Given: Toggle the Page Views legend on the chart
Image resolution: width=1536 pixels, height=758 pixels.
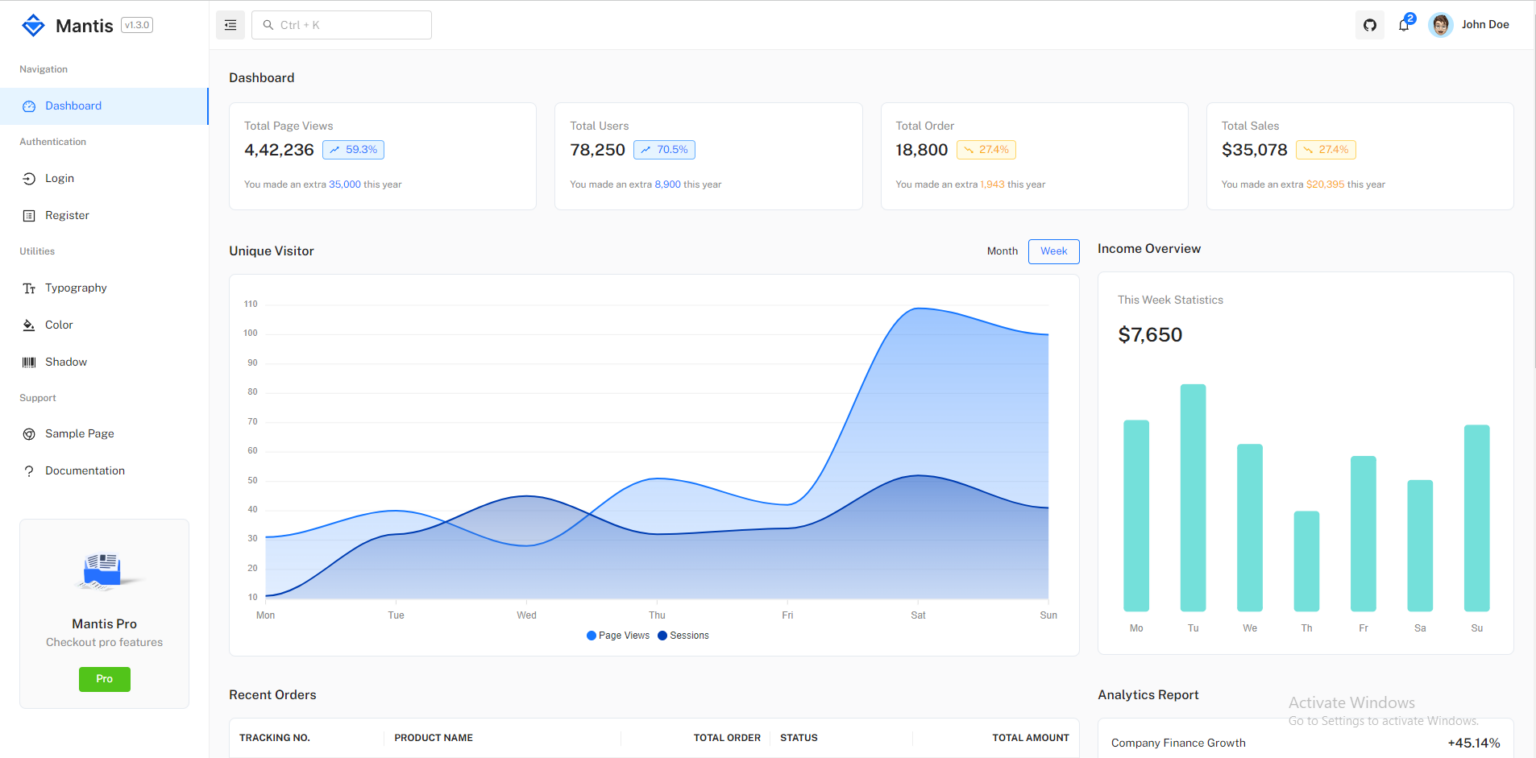Looking at the screenshot, I should [x=617, y=635].
